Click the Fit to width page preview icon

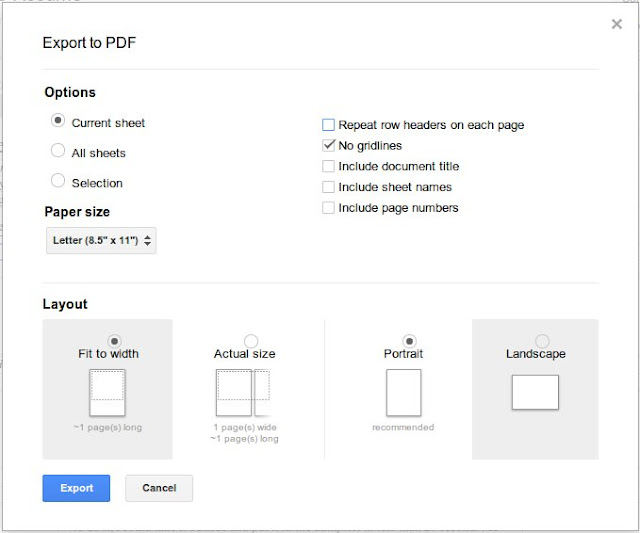(107, 393)
